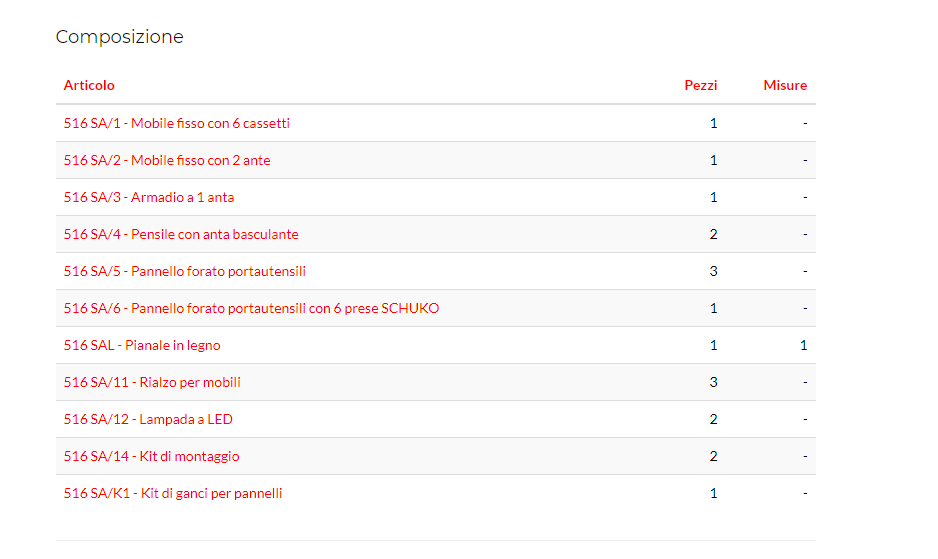Click the Articolo column header

89,85
